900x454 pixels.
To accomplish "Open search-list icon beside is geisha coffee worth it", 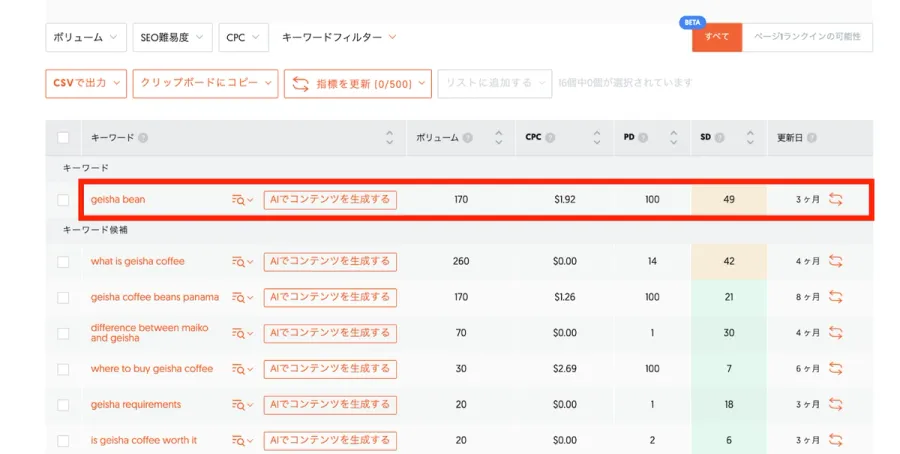I will point(242,441).
